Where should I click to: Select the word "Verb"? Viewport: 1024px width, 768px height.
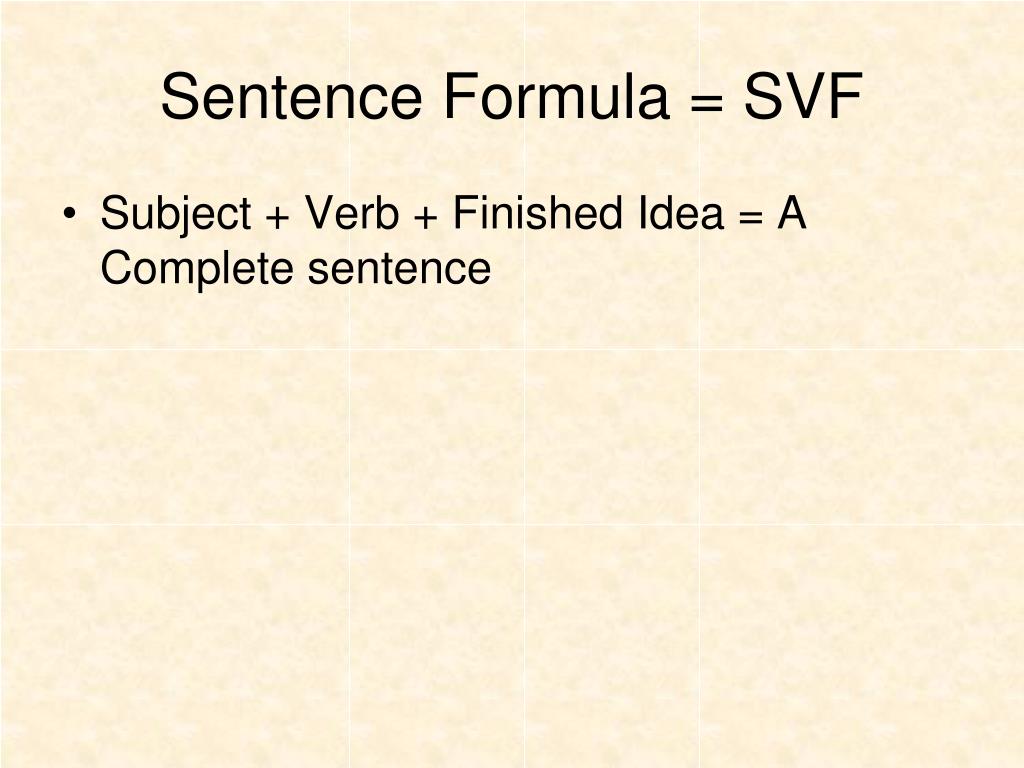point(351,212)
